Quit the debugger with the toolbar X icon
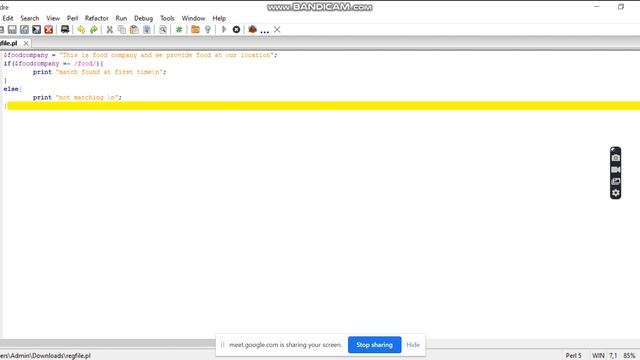 click(277, 29)
